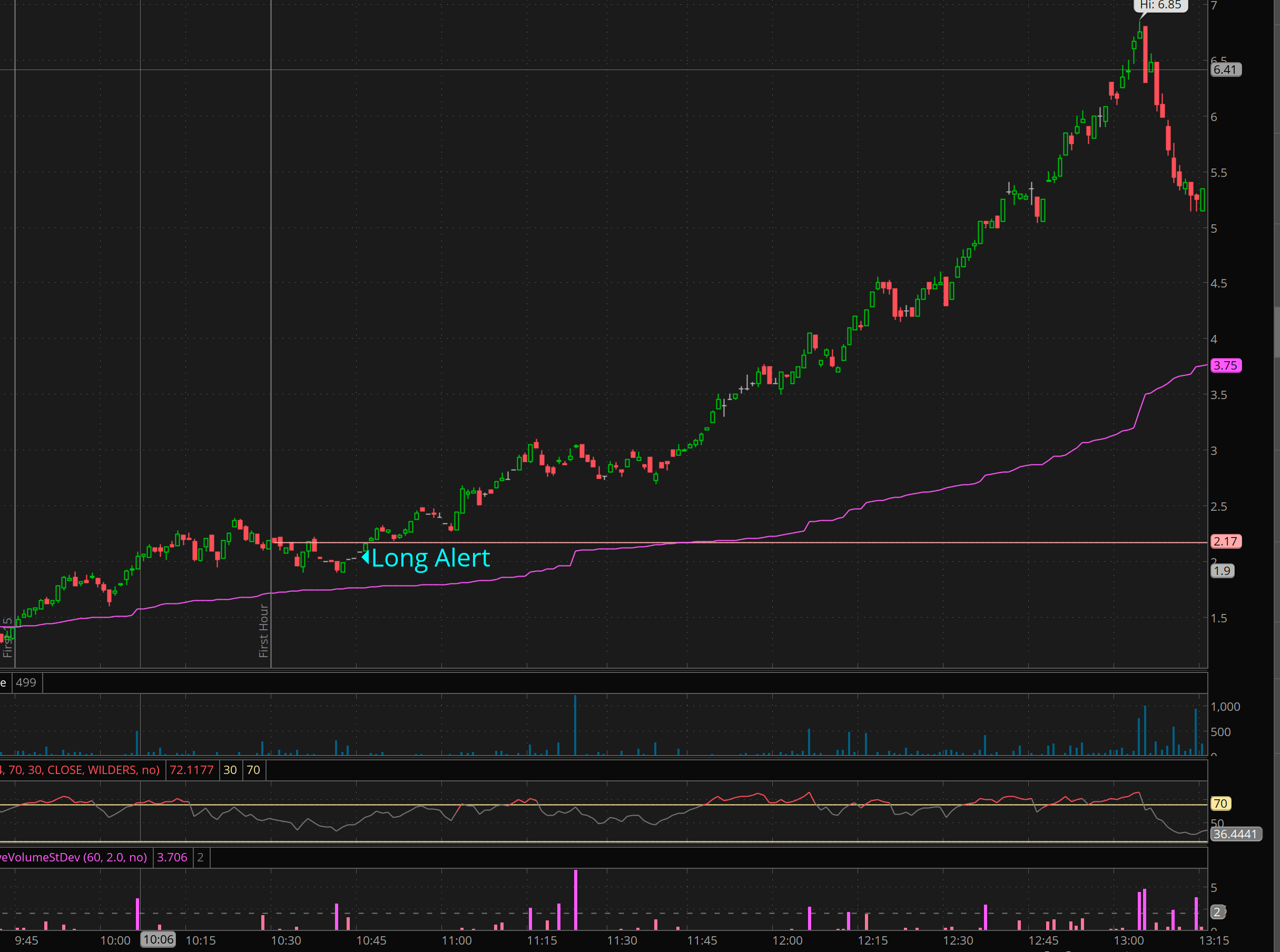Click the Long Alert text label
This screenshot has width=1280, height=952.
point(430,558)
